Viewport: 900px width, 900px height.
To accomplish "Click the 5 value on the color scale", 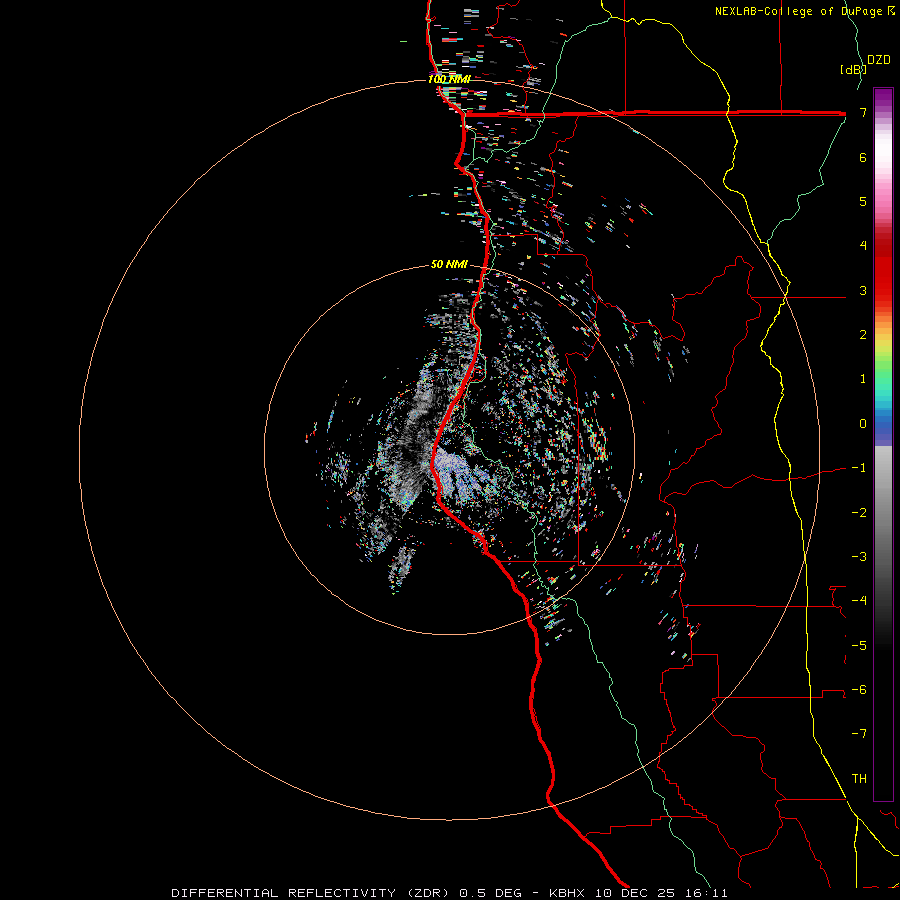I will [863, 201].
